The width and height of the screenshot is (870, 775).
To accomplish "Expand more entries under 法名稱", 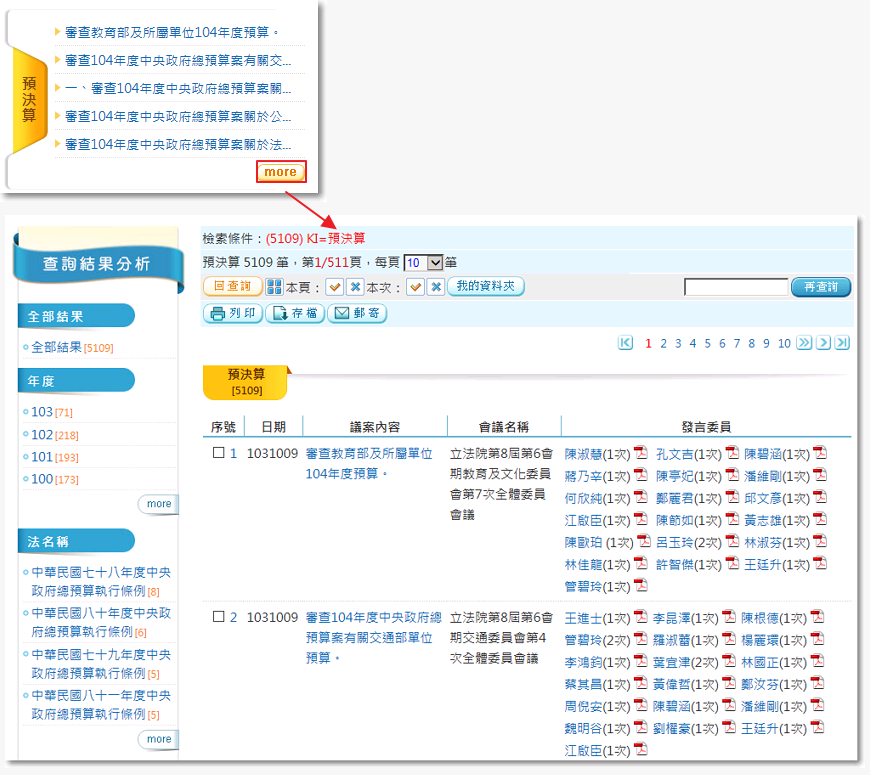I will coord(158,739).
